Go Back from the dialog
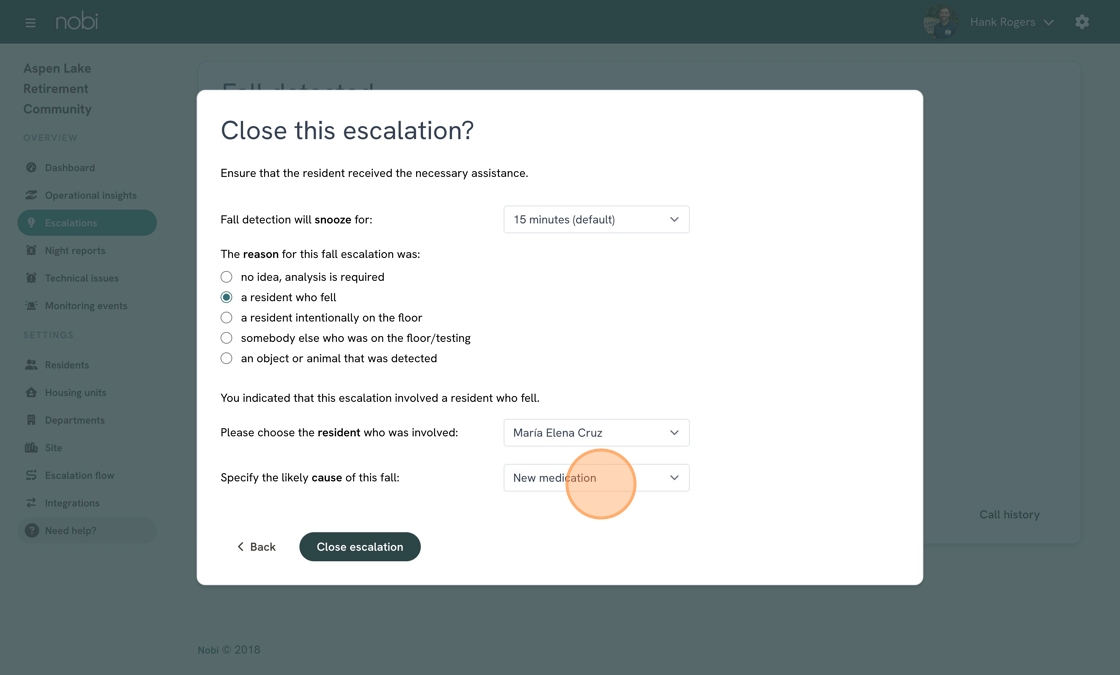 point(256,547)
